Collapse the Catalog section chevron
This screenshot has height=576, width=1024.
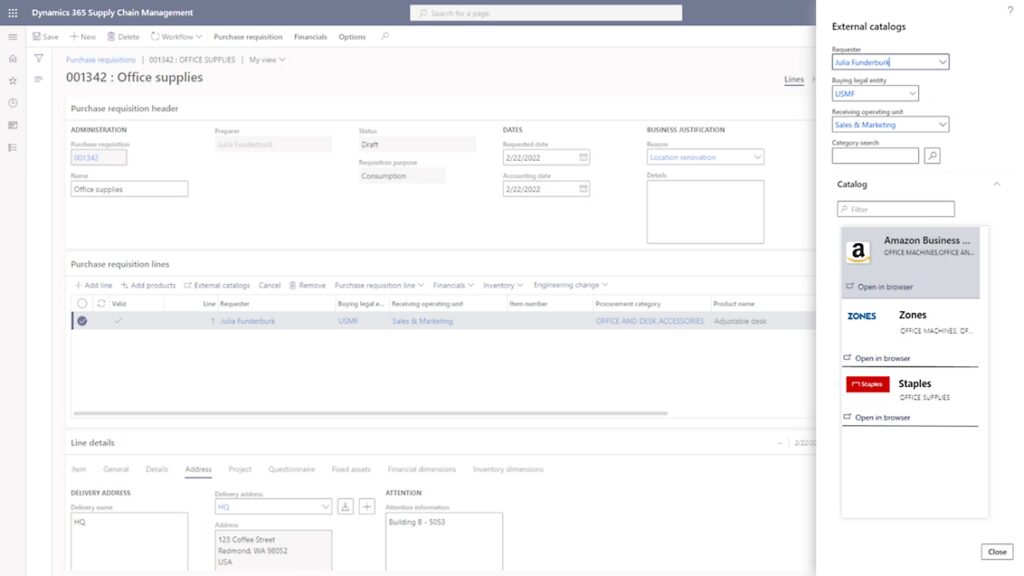click(996, 184)
